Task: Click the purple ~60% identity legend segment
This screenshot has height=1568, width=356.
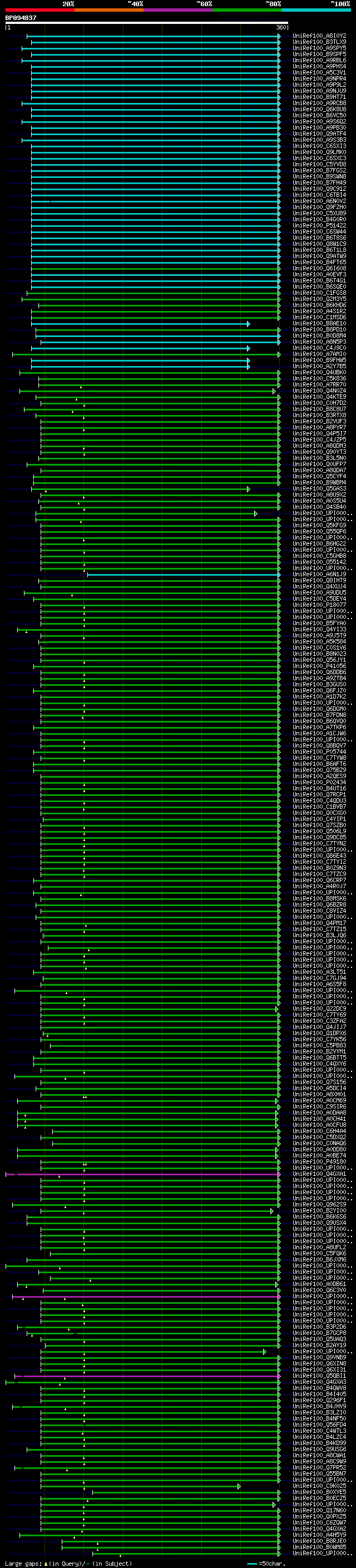Action: [177, 10]
